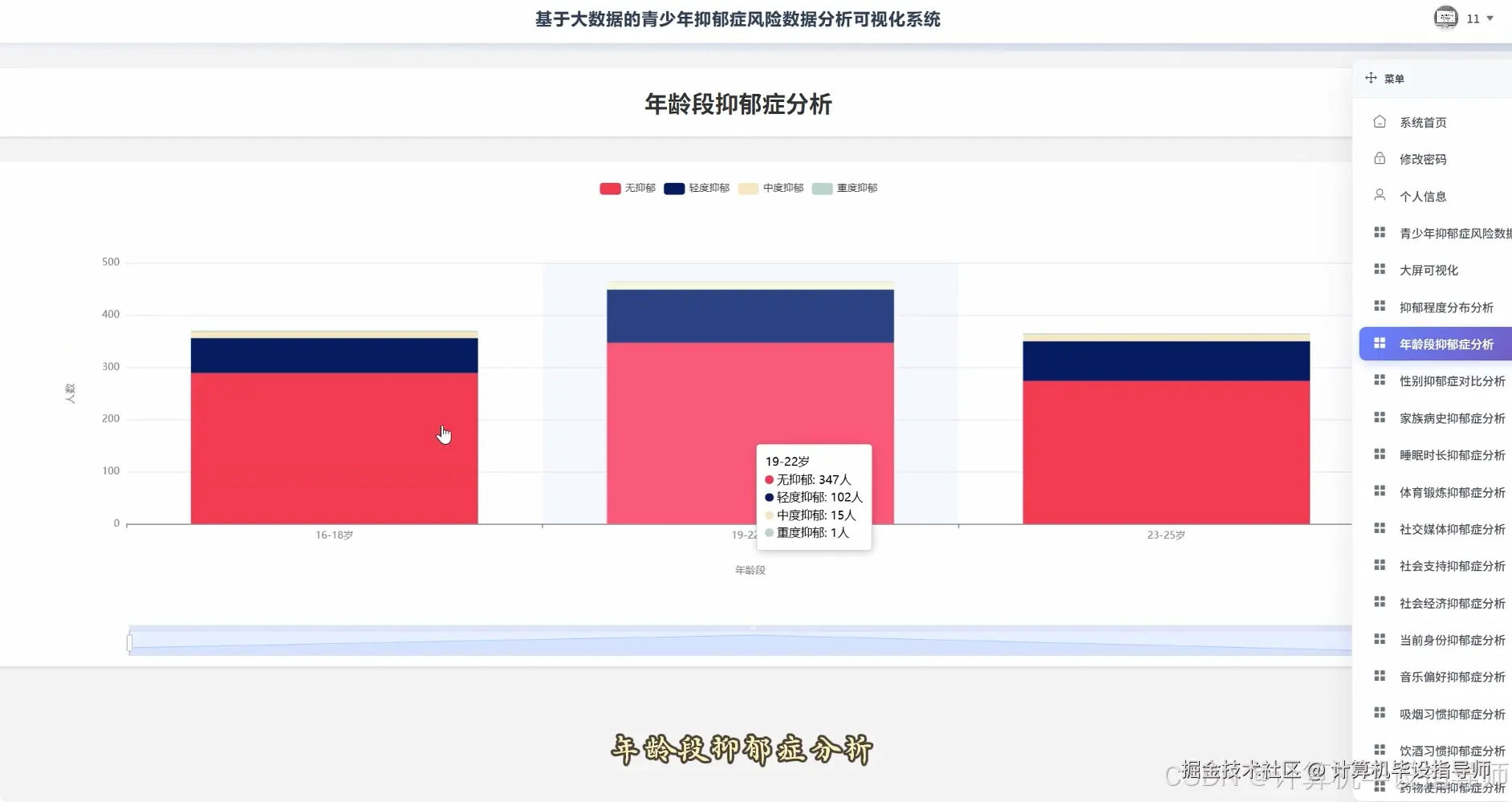Click the move crosshair icon next to 菜单
1512x802 pixels.
pyautogui.click(x=1370, y=77)
